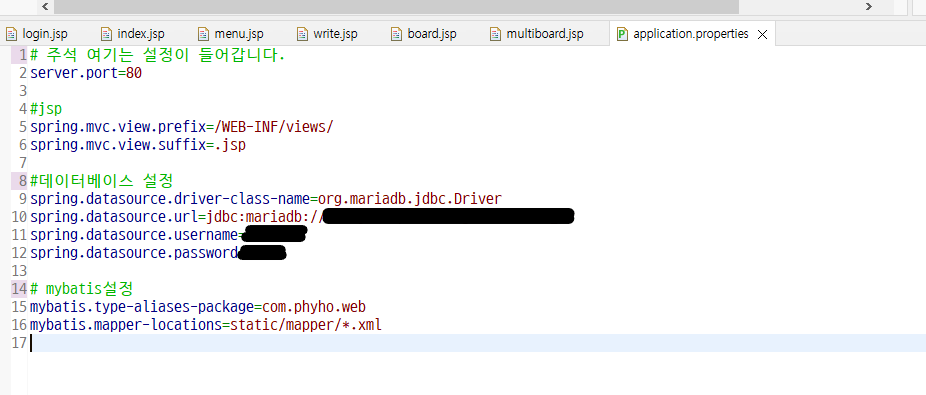Click the write.jsp file icon
Image resolution: width=926 pixels, height=395 pixels.
point(302,34)
